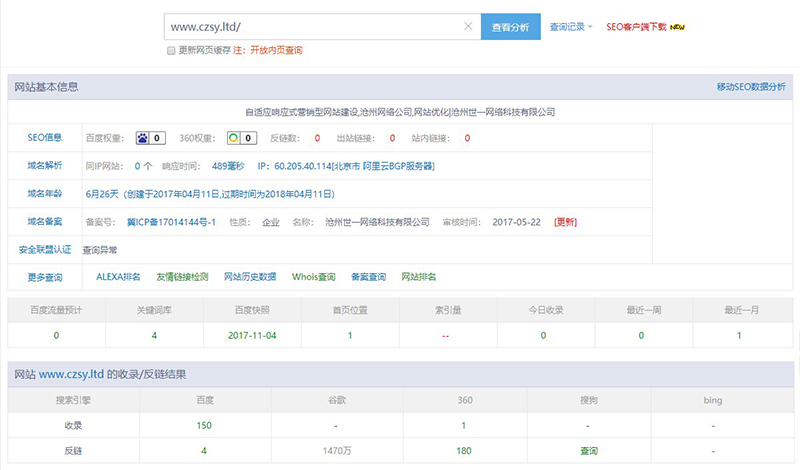Select the 域名备案 row label

(x=45, y=221)
